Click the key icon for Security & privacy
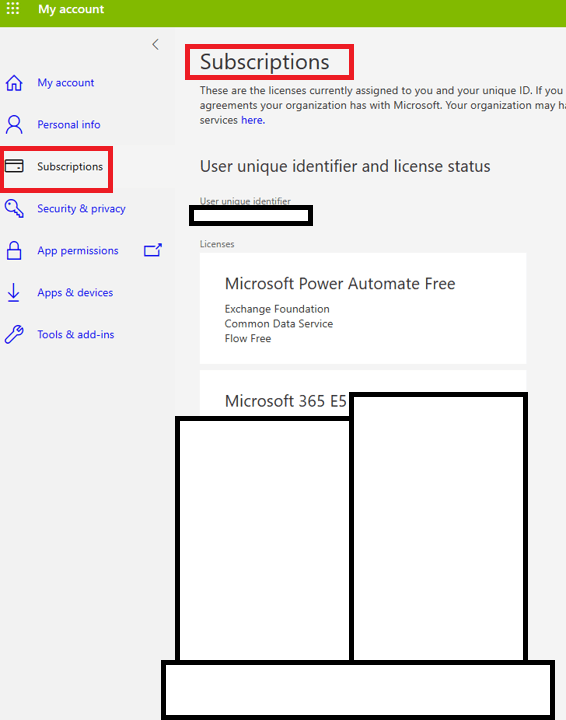Screen dimensions: 566x720 [x=14, y=208]
